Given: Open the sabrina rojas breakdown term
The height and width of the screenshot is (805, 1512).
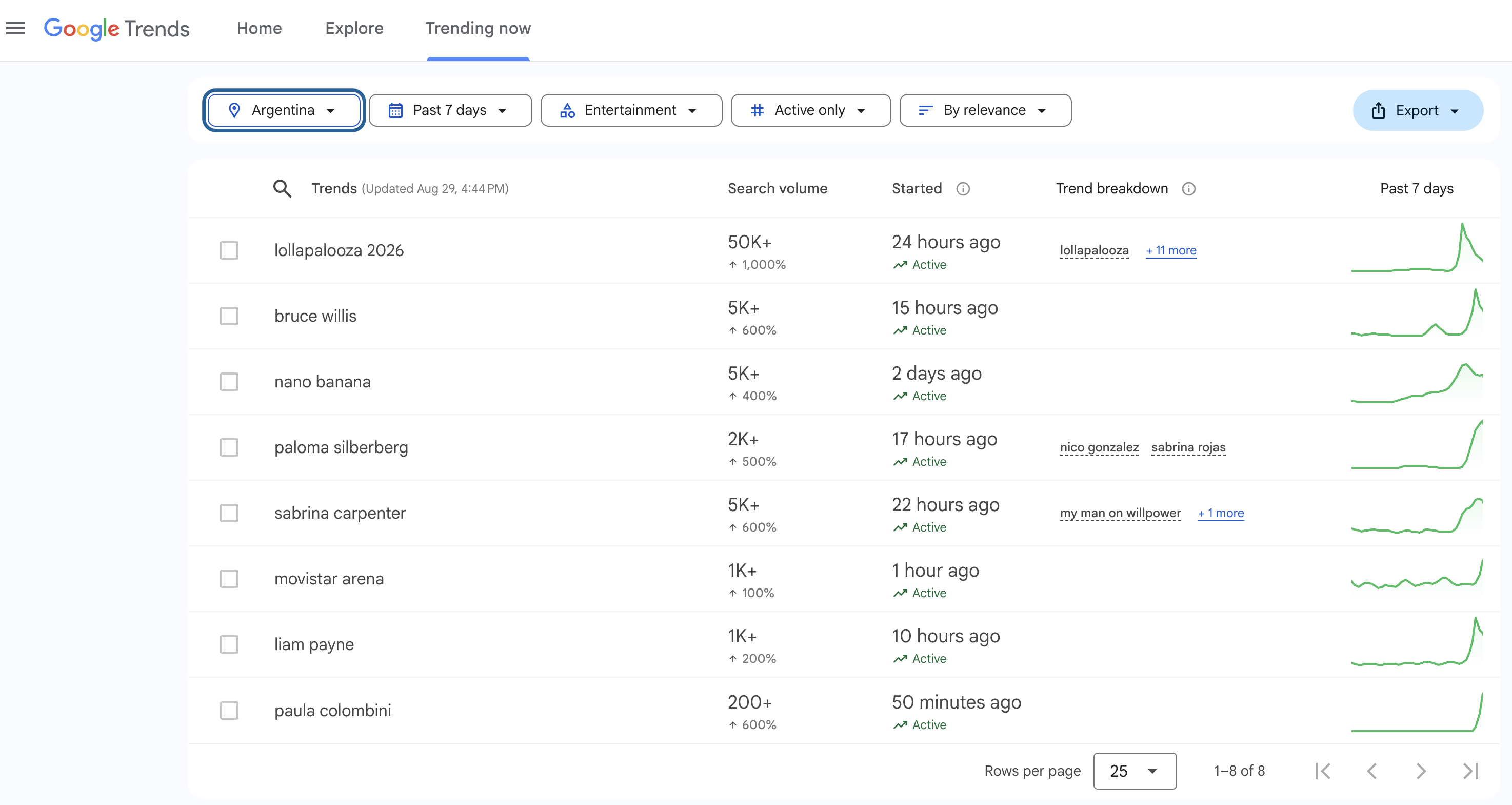Looking at the screenshot, I should coord(1188,448).
